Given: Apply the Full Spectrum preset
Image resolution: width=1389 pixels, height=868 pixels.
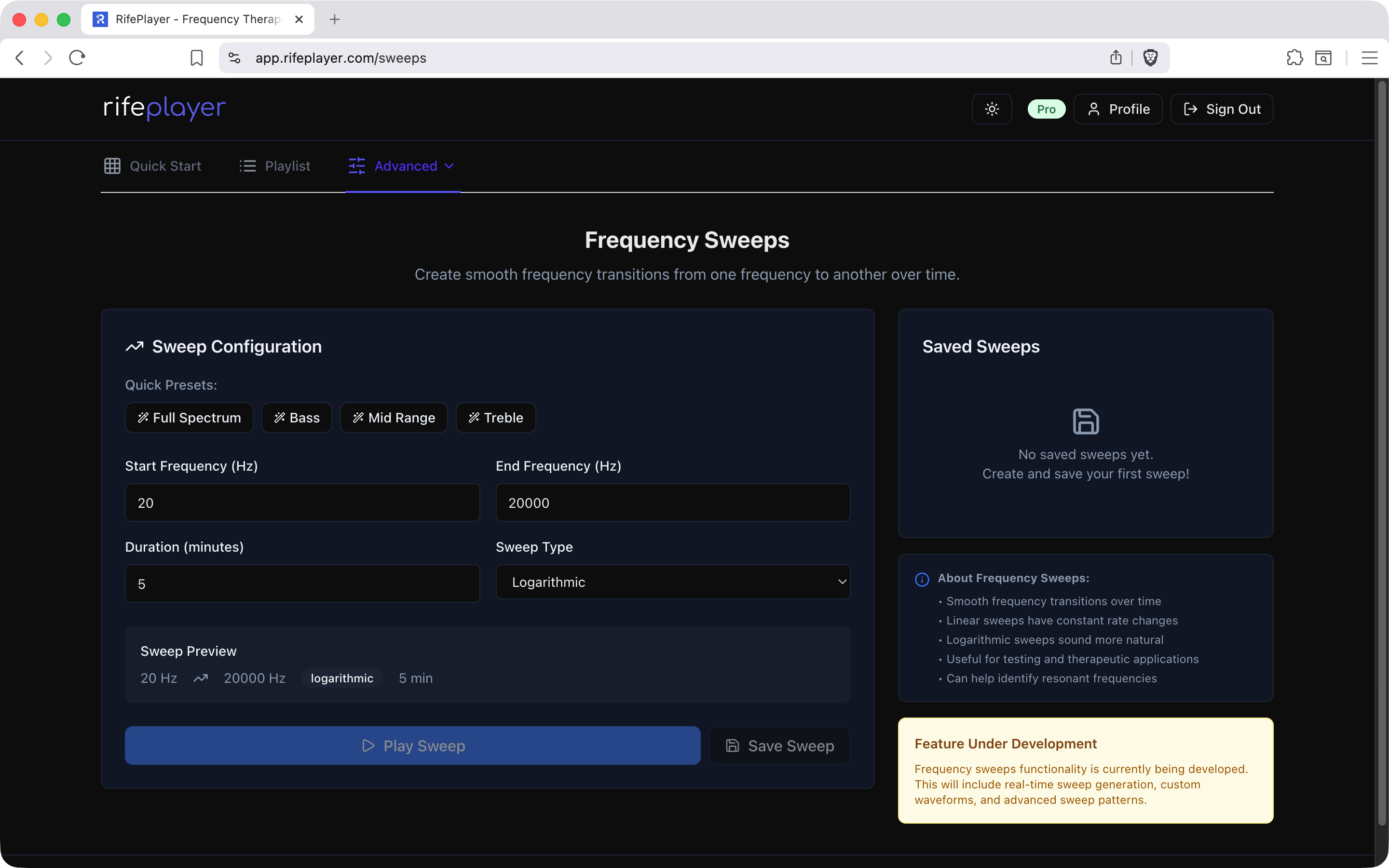Looking at the screenshot, I should click(190, 417).
